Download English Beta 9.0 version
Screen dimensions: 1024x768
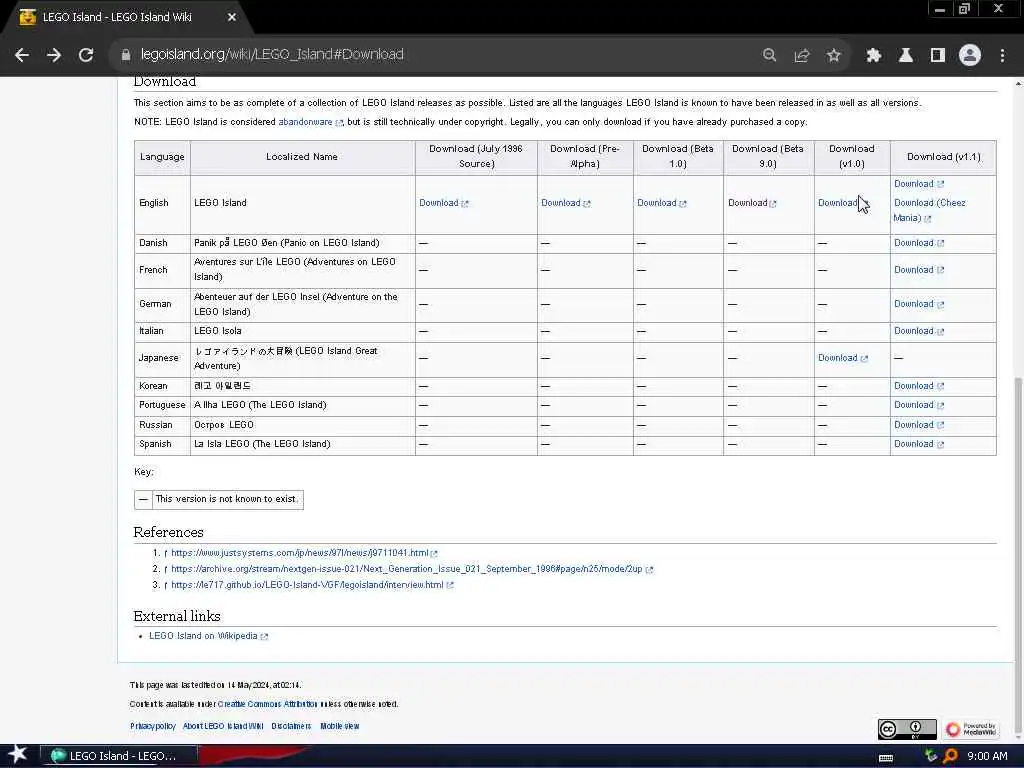(x=752, y=203)
